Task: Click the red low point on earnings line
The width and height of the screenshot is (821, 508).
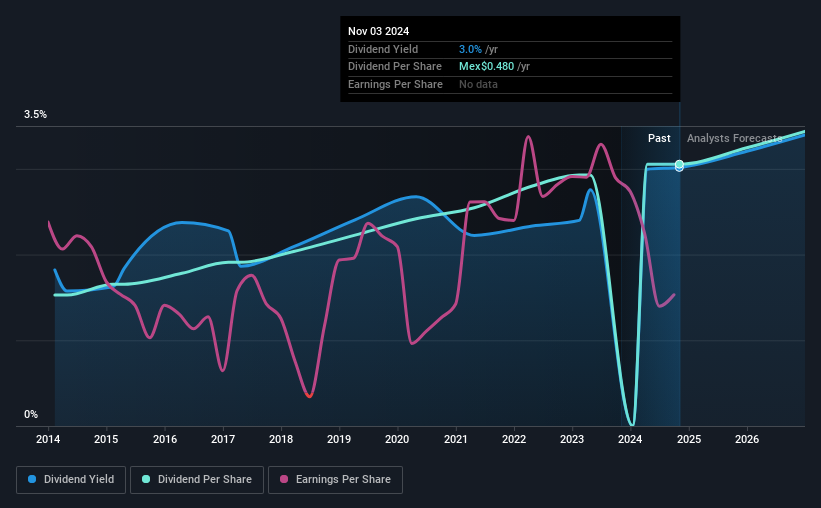Action: [x=309, y=395]
